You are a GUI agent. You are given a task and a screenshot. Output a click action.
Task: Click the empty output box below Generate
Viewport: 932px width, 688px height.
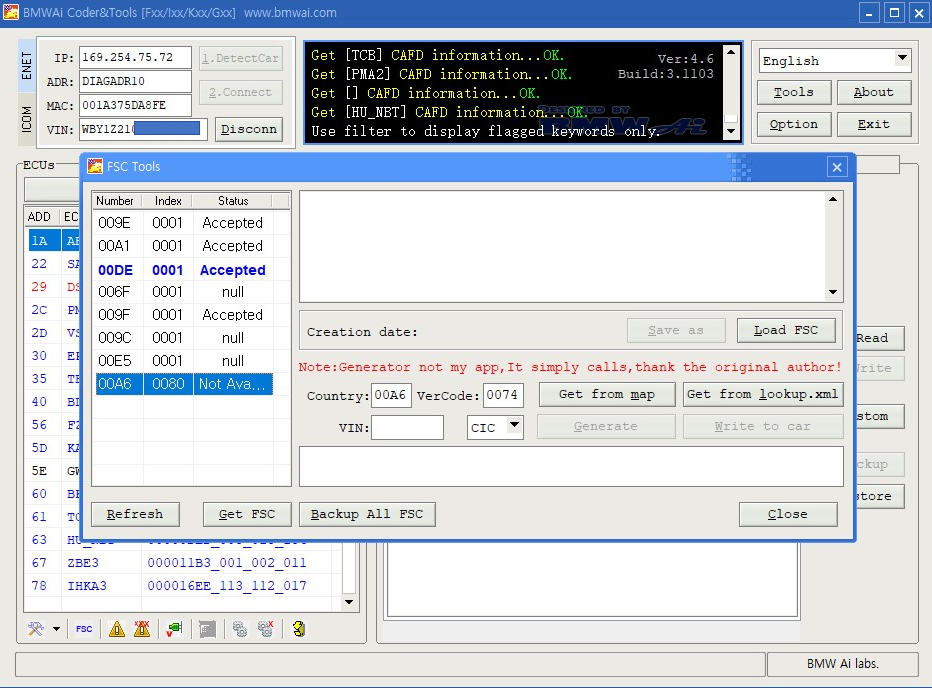pos(571,467)
